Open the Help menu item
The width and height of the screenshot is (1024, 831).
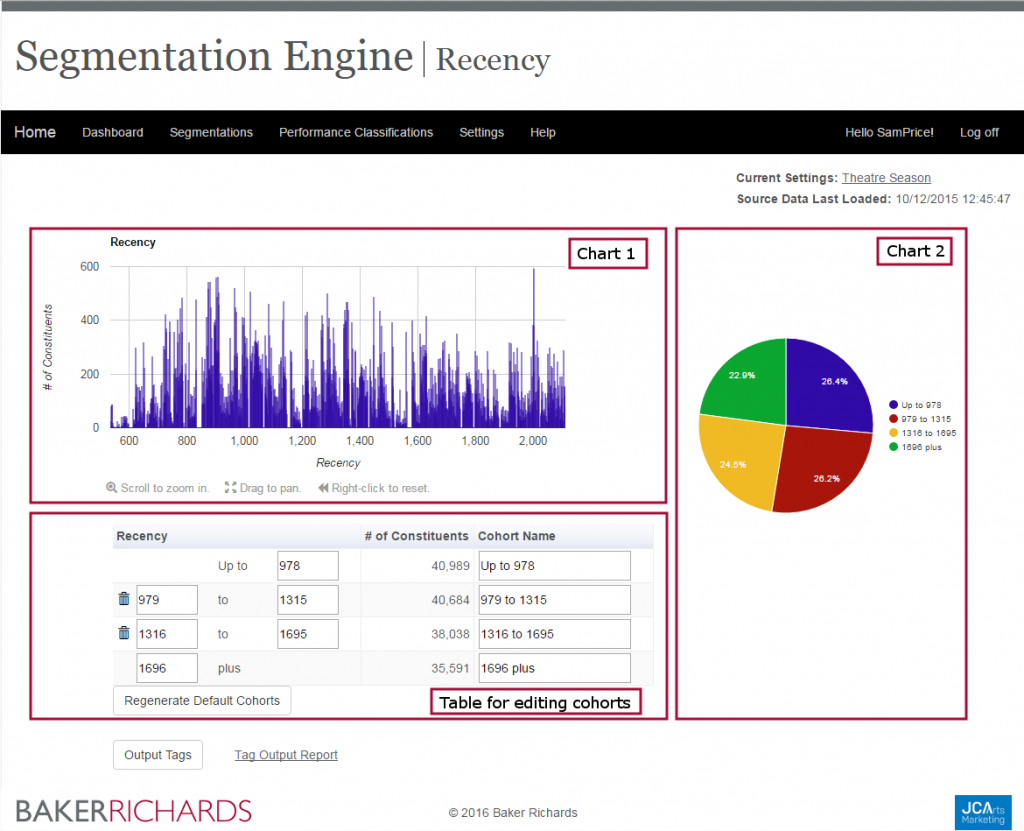point(543,132)
